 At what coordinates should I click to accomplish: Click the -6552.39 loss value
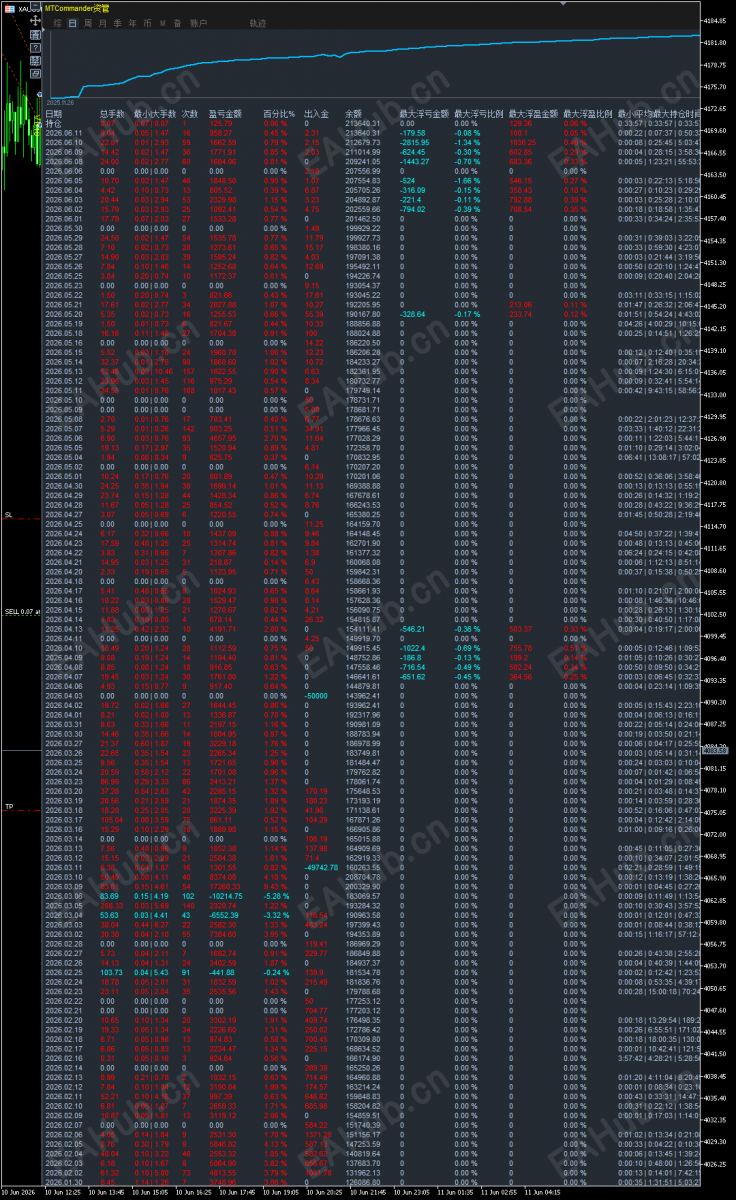(226, 915)
